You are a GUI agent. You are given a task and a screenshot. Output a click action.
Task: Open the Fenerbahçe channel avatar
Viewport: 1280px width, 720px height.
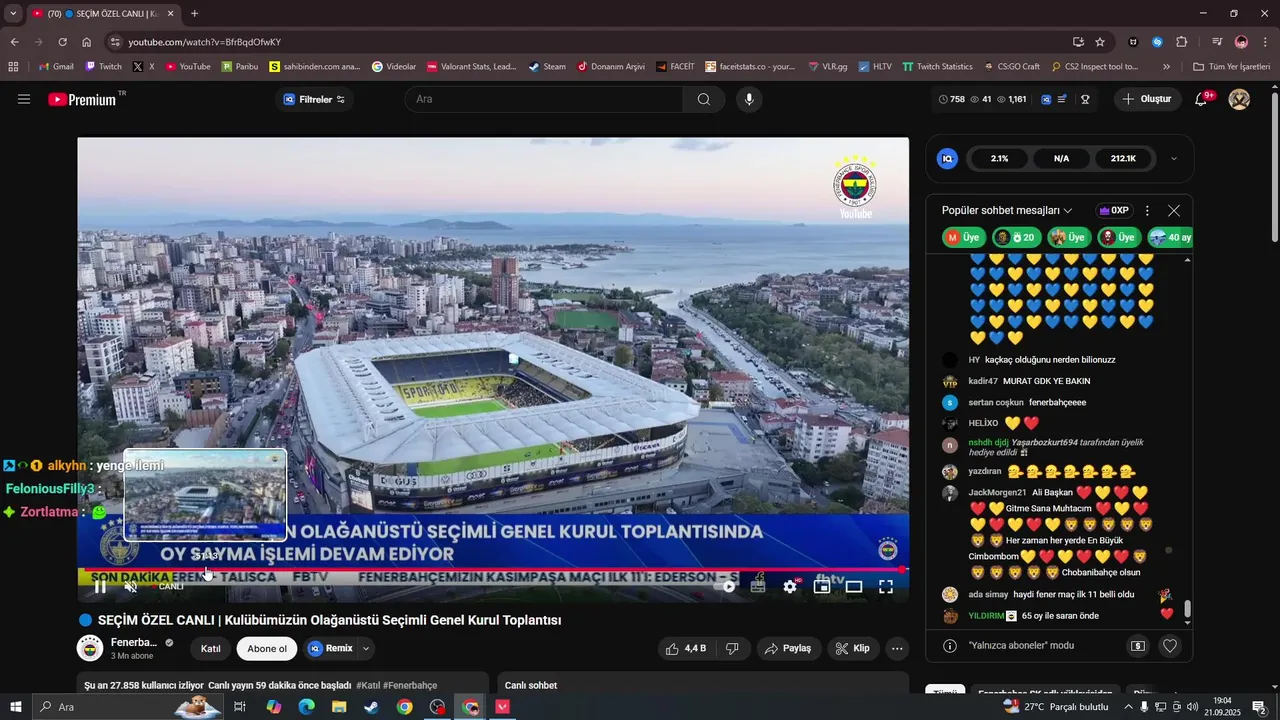point(90,648)
